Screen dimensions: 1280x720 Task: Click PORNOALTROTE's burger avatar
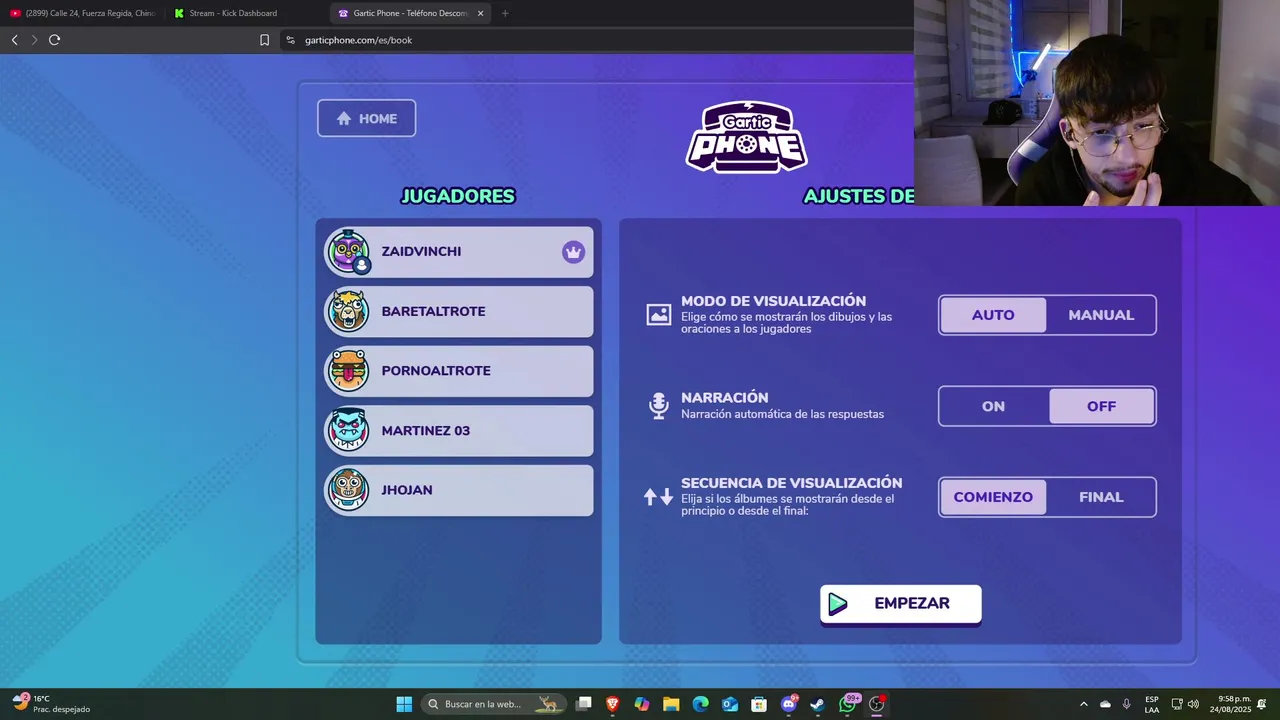tap(348, 371)
